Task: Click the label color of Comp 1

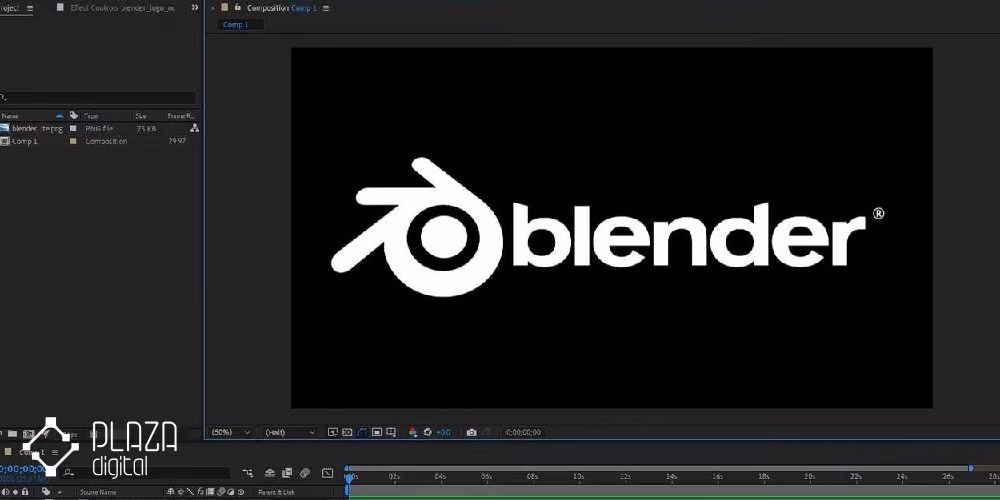Action: pos(73,141)
